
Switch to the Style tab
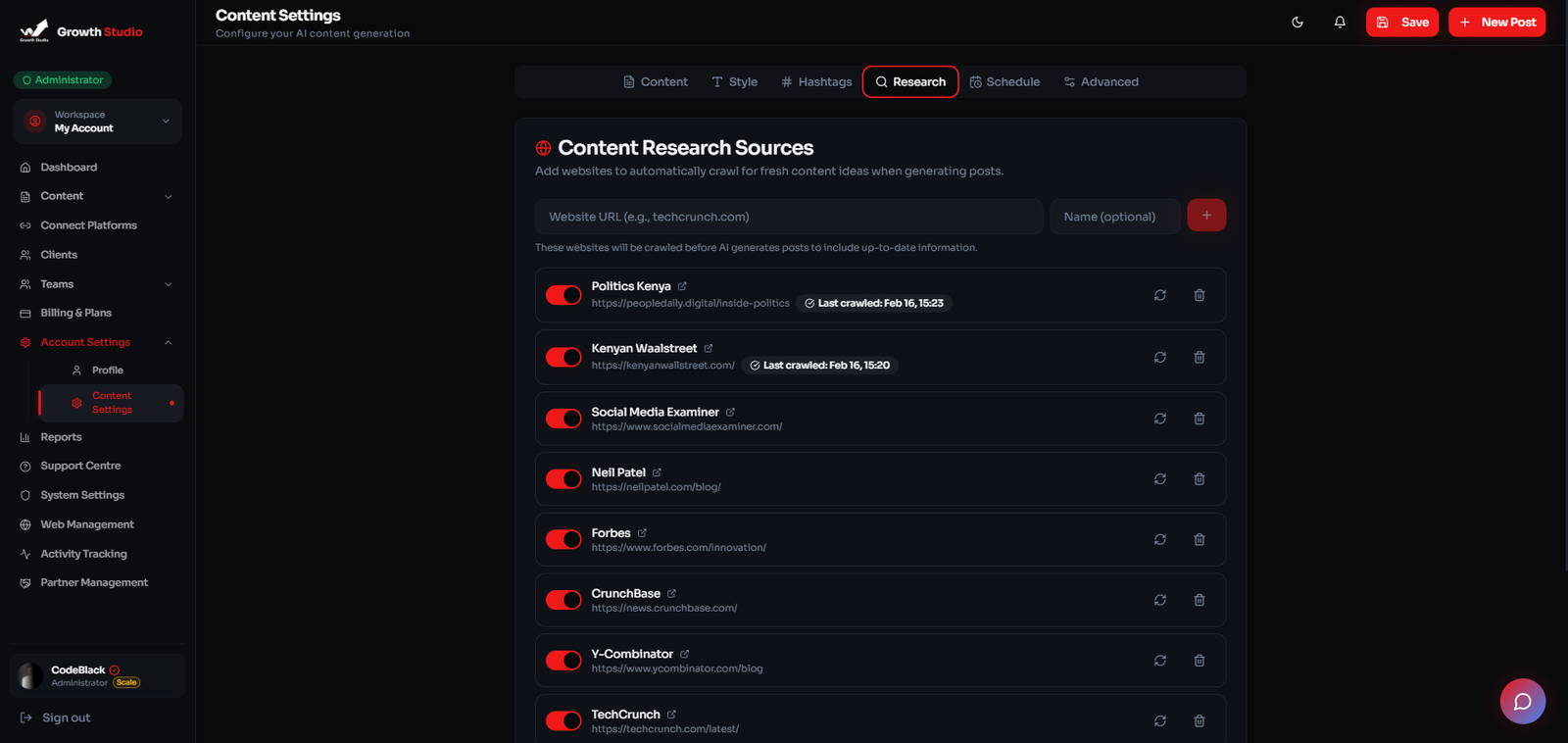(735, 82)
